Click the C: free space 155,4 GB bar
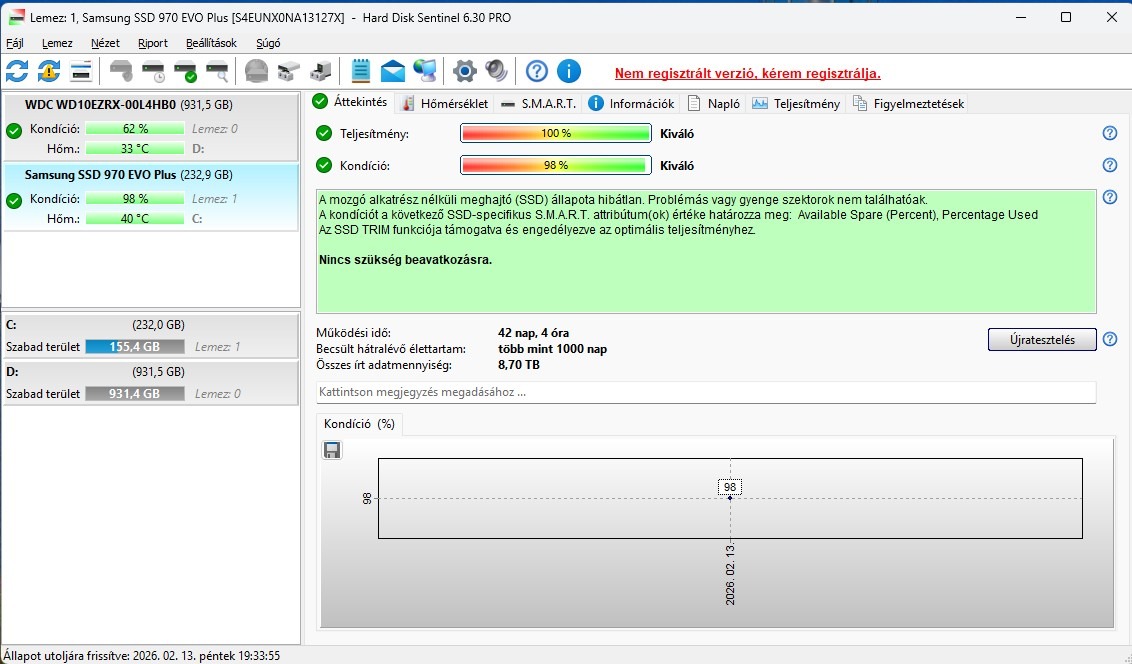The height and width of the screenshot is (664, 1132). (135, 346)
